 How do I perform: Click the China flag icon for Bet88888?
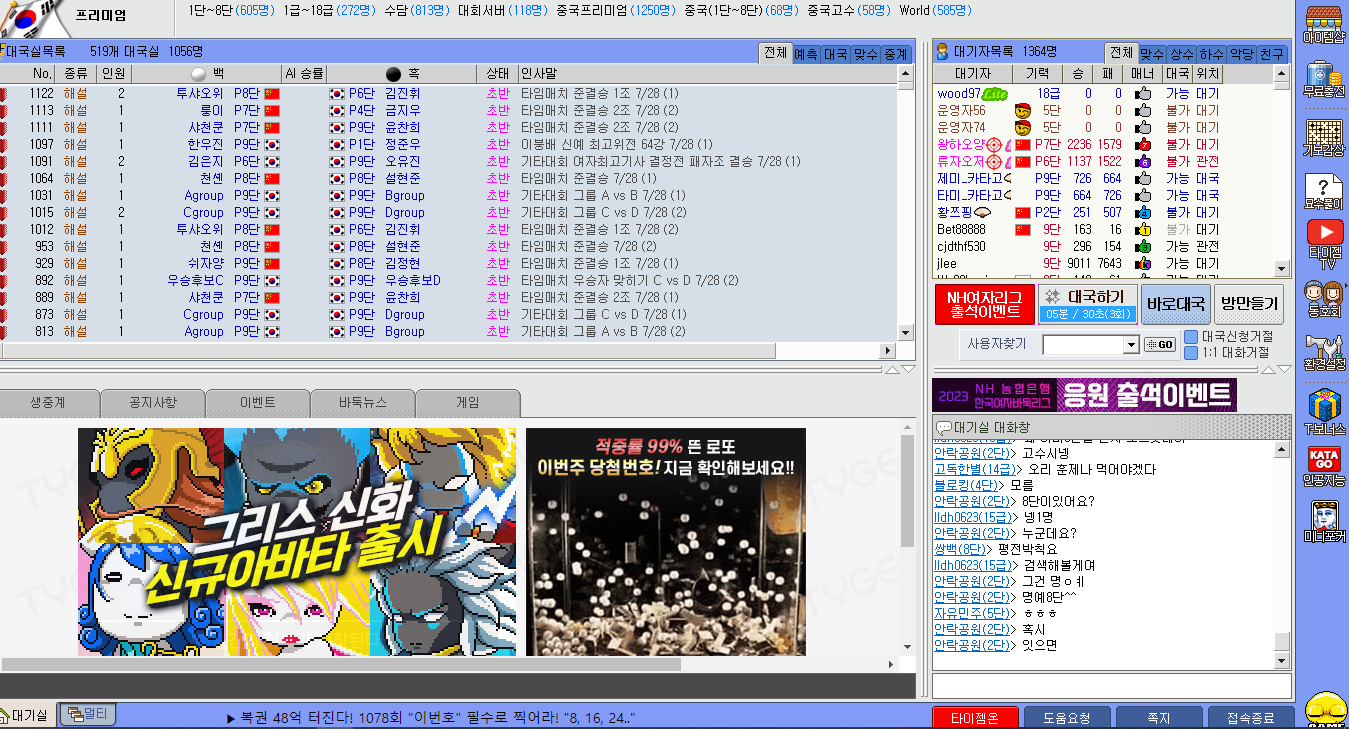click(x=1022, y=230)
